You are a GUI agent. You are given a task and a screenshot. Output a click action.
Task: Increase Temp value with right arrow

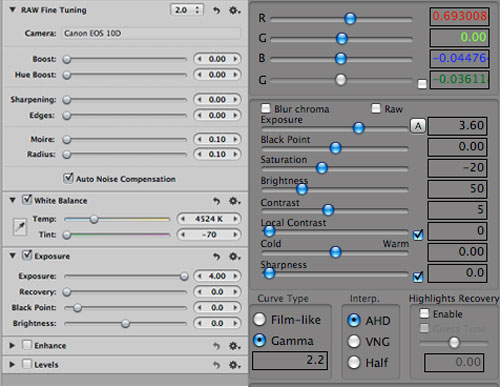point(235,219)
